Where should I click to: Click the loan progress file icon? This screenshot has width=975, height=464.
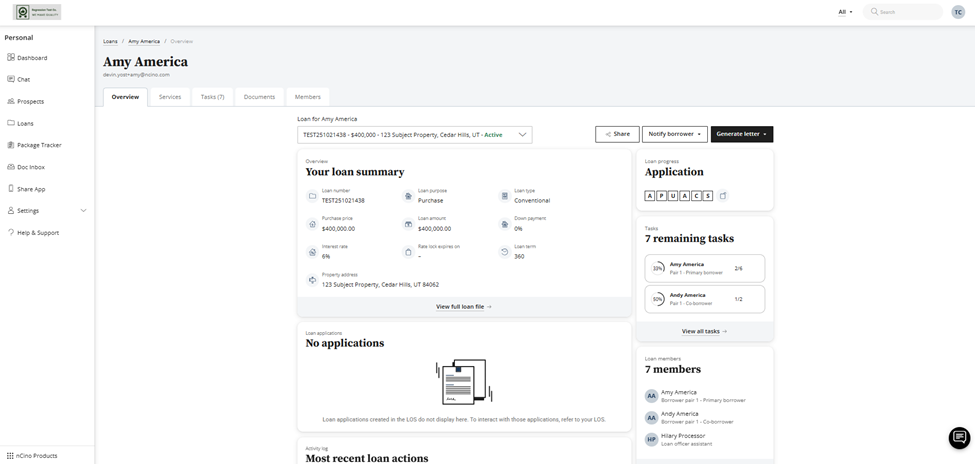[723, 195]
